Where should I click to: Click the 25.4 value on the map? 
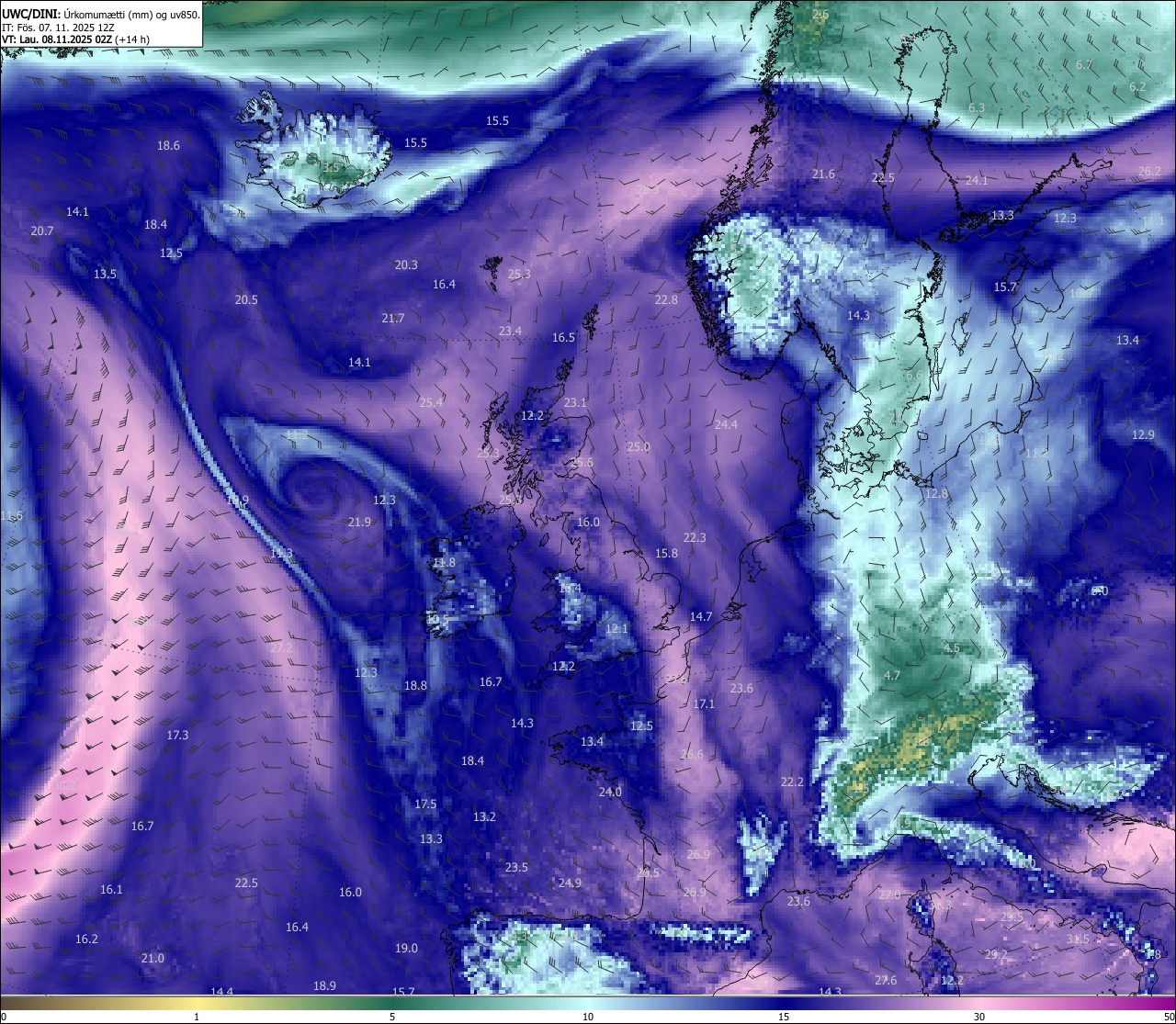431,402
